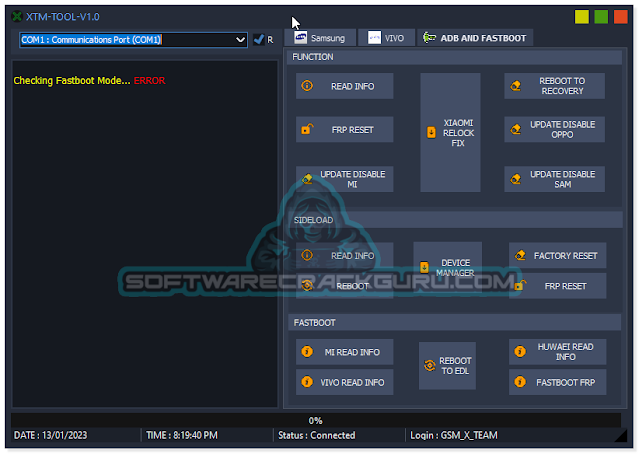The height and width of the screenshot is (454, 639).
Task: Click the red window close button
Action: click(621, 17)
